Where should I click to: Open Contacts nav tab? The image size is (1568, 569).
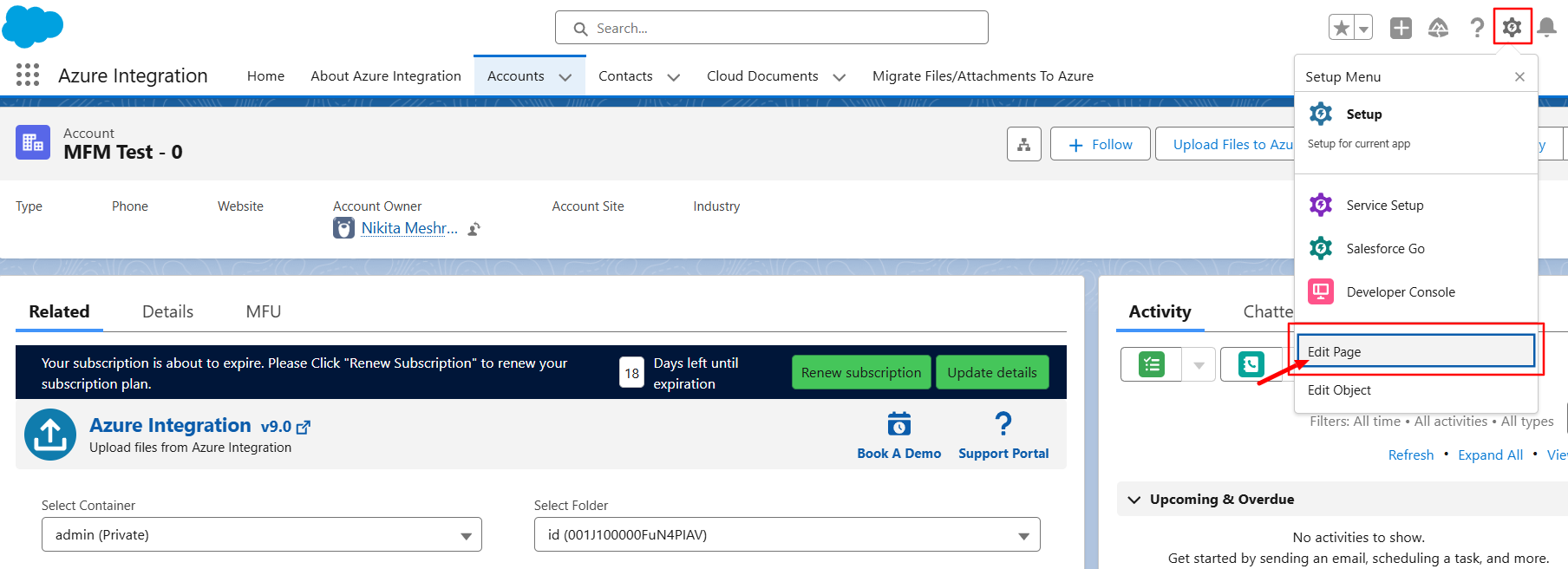coord(625,76)
